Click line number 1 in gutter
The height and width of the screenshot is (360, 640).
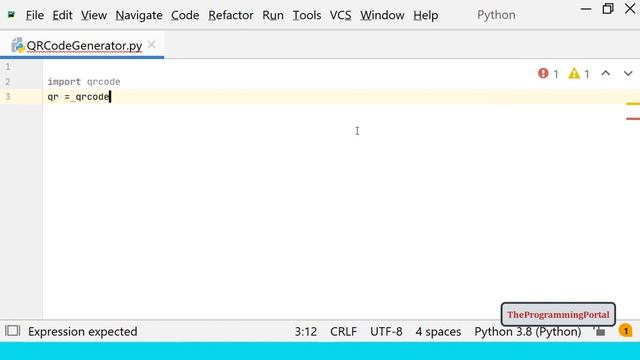(x=7, y=67)
